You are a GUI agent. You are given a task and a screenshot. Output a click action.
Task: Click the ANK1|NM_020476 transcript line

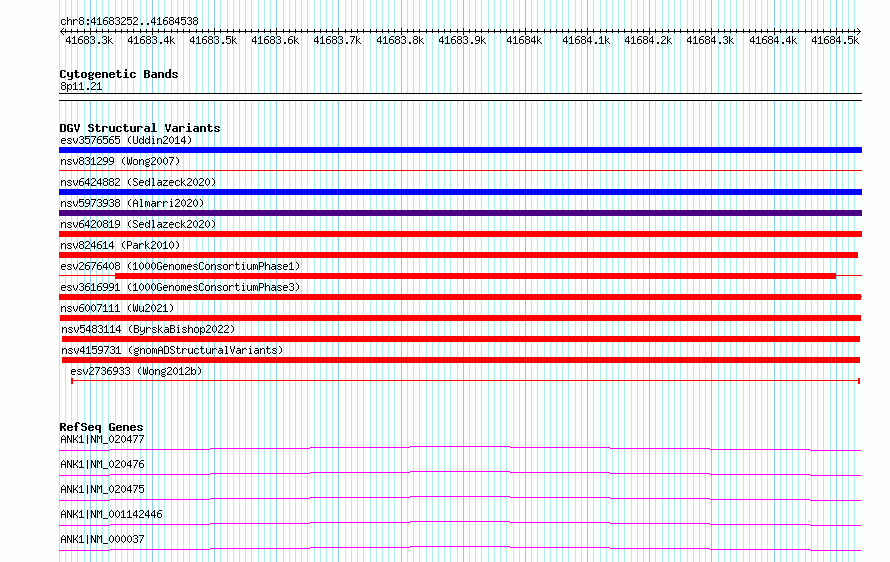pos(460,473)
